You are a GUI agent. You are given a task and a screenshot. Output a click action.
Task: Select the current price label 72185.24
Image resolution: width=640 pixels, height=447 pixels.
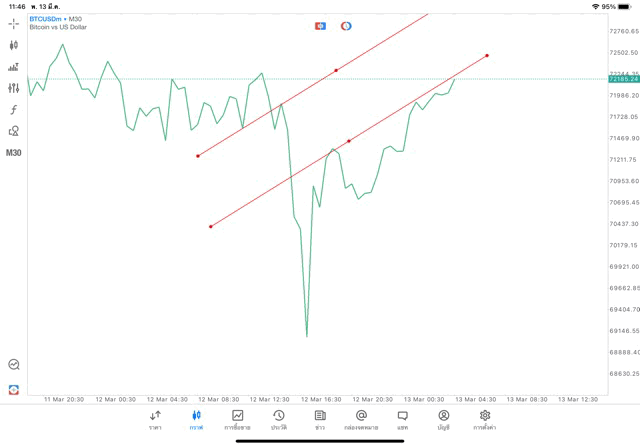pos(624,79)
